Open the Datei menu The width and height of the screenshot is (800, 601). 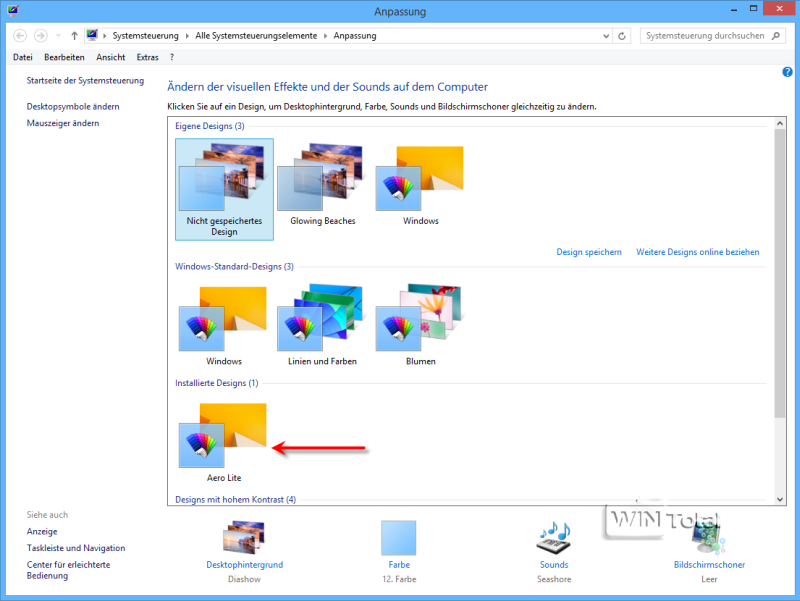click(23, 57)
